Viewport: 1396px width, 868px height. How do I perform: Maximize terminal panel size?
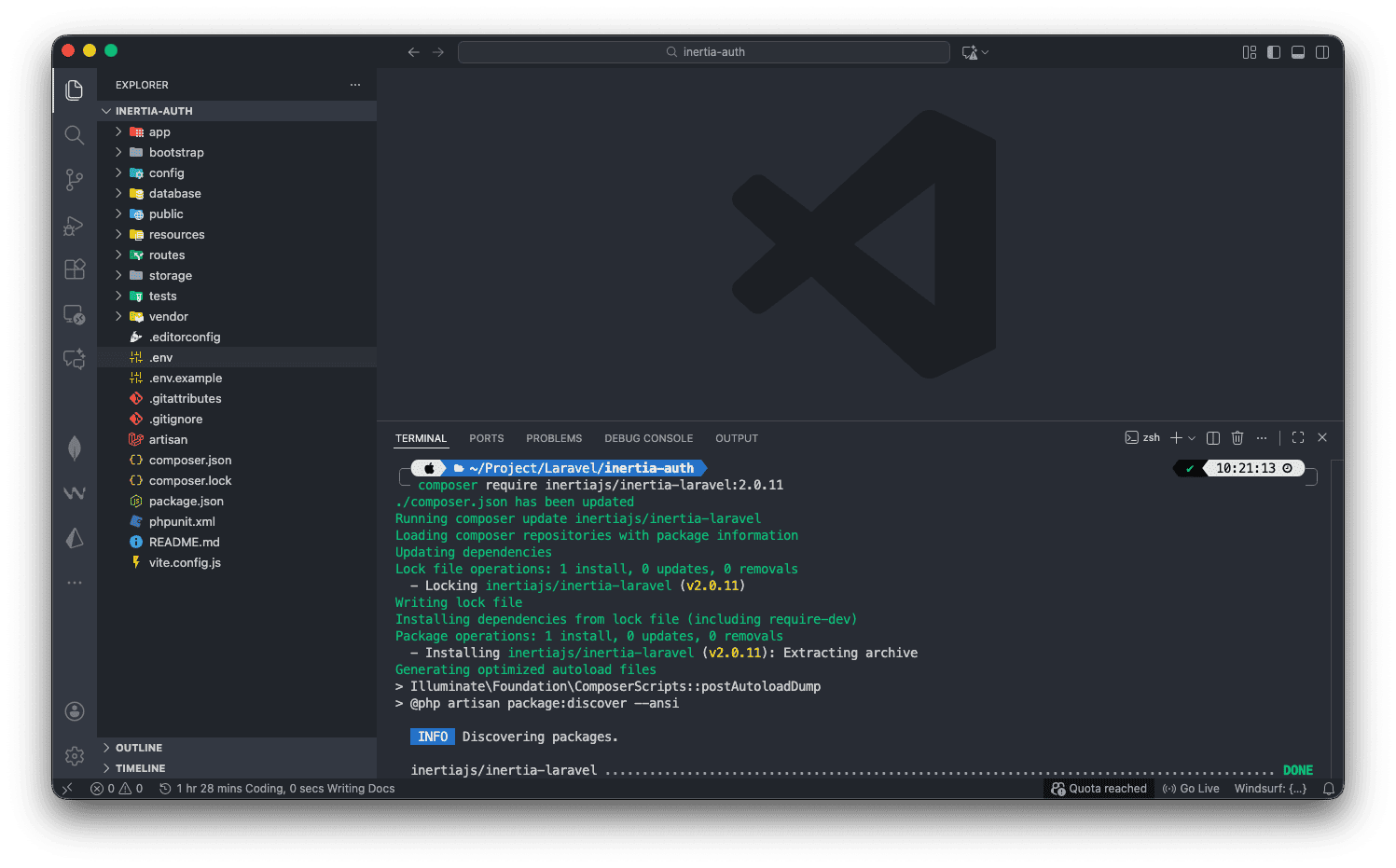click(1297, 437)
